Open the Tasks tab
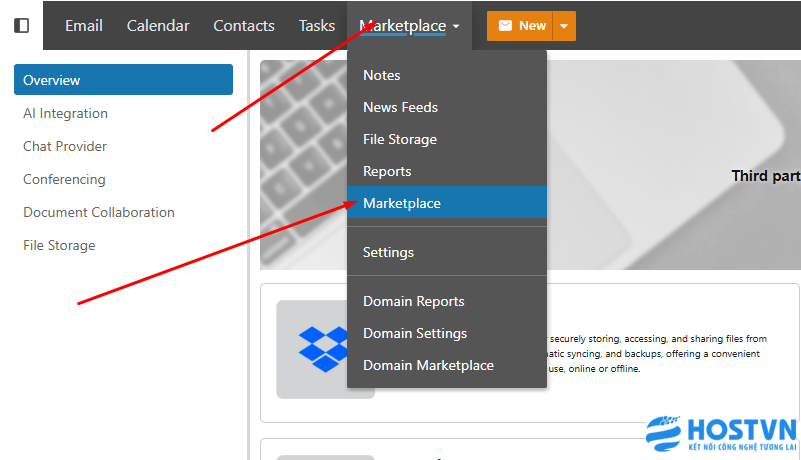 317,26
